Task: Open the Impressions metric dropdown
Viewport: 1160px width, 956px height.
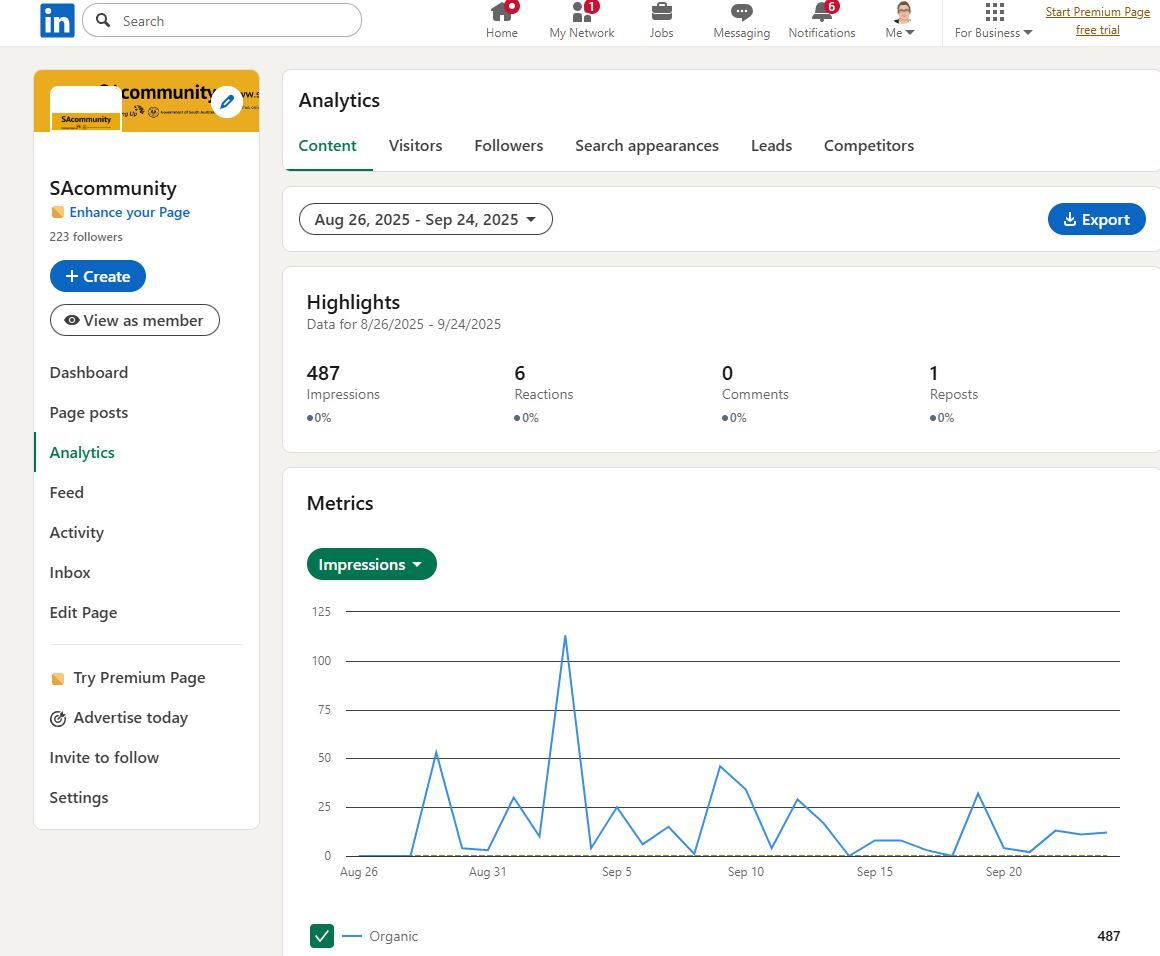Action: click(371, 564)
